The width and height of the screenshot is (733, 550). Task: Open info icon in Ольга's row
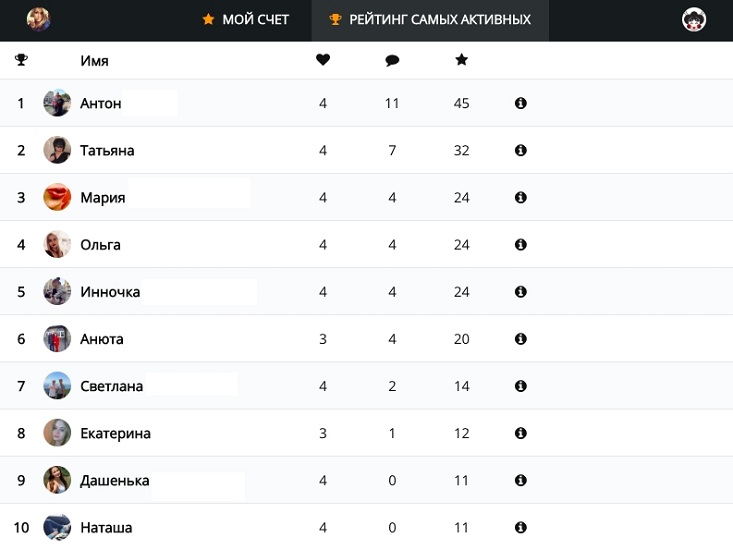pyautogui.click(x=520, y=245)
